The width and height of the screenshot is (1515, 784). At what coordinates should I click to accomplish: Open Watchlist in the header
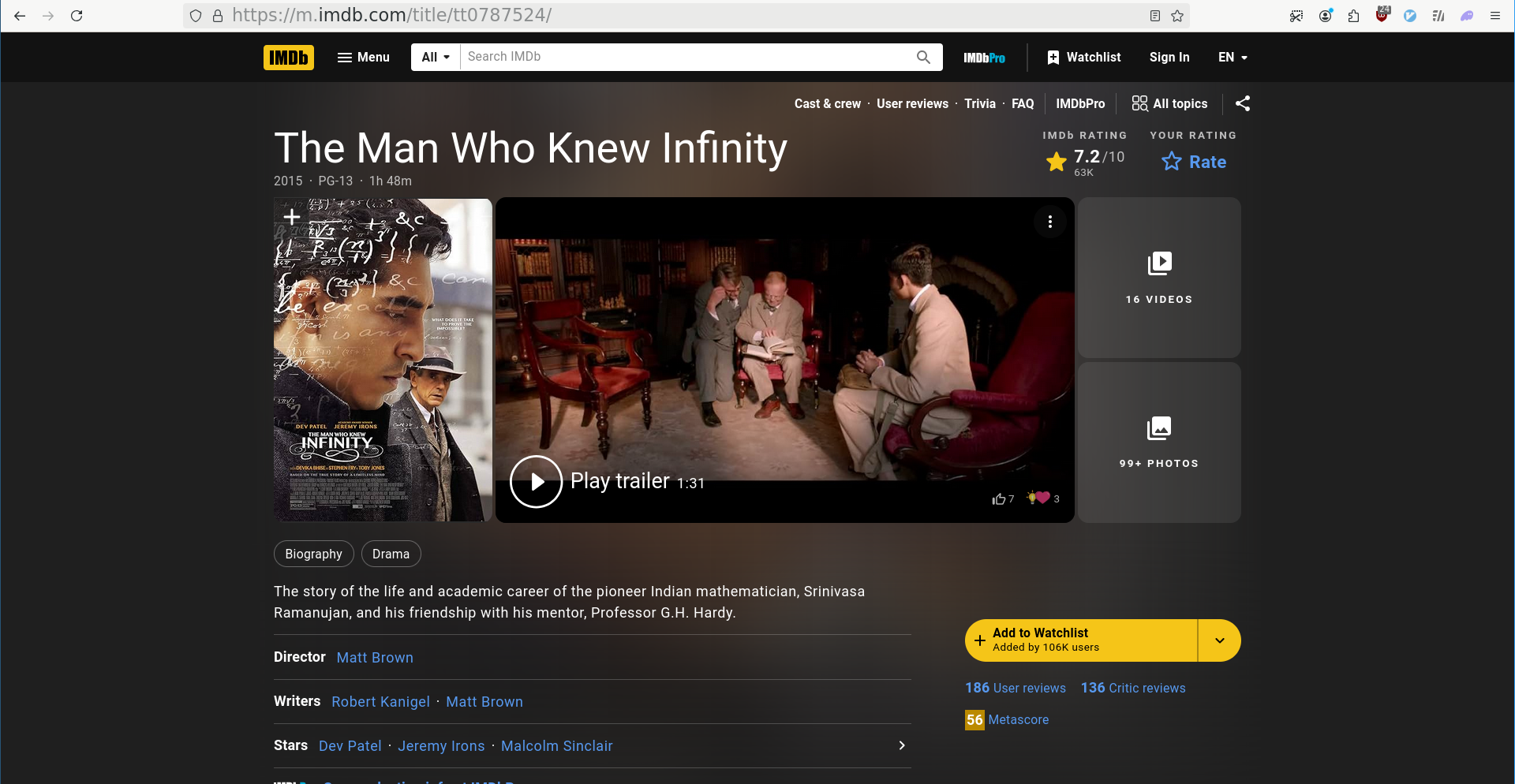1083,58
